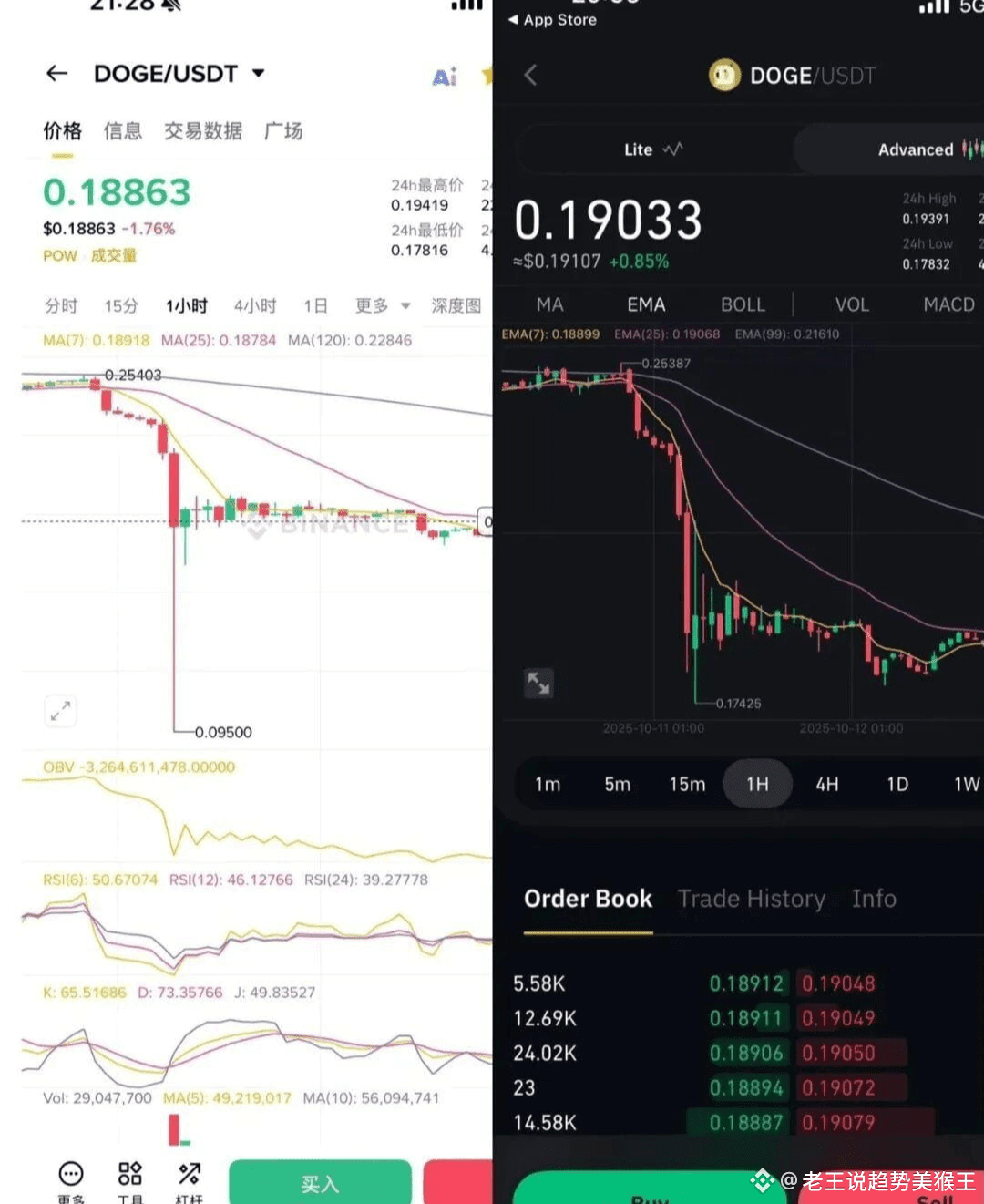Open the Trade History tab

click(x=752, y=899)
